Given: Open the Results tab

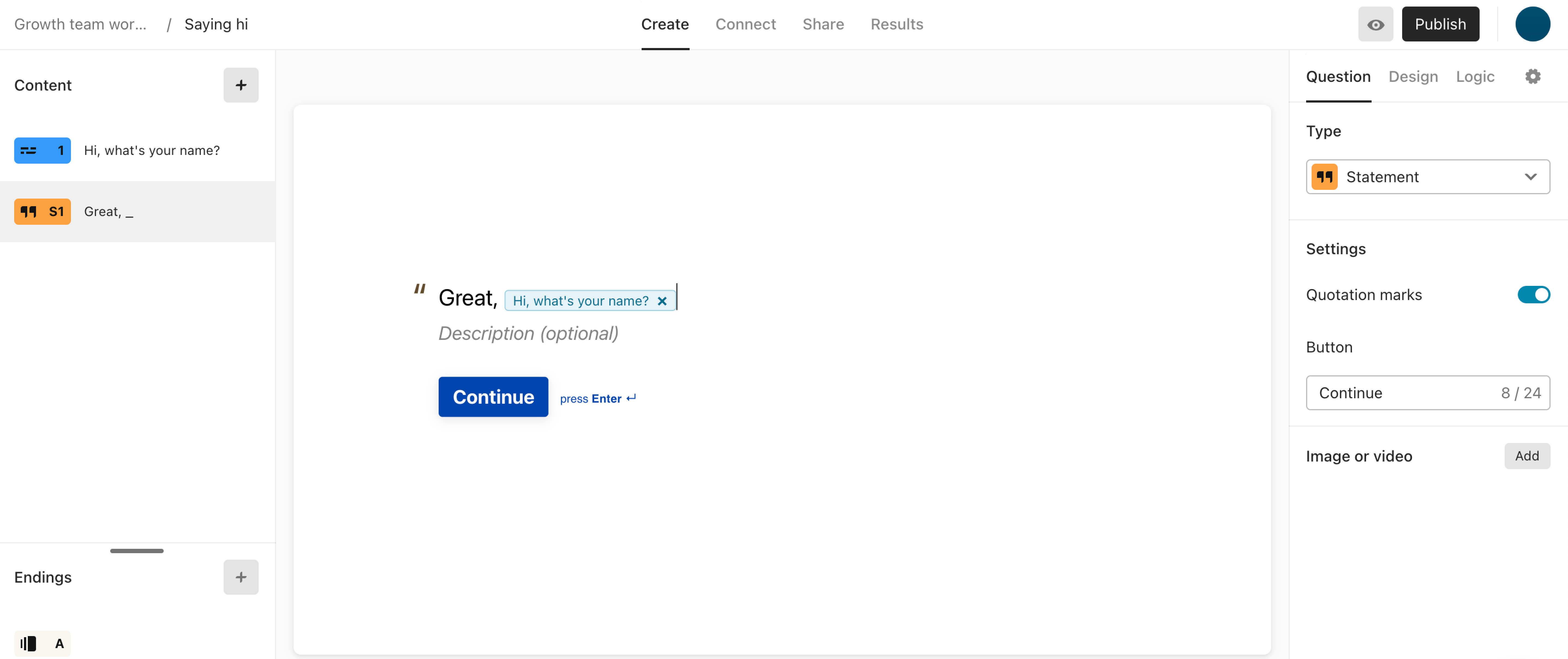Looking at the screenshot, I should click(897, 24).
